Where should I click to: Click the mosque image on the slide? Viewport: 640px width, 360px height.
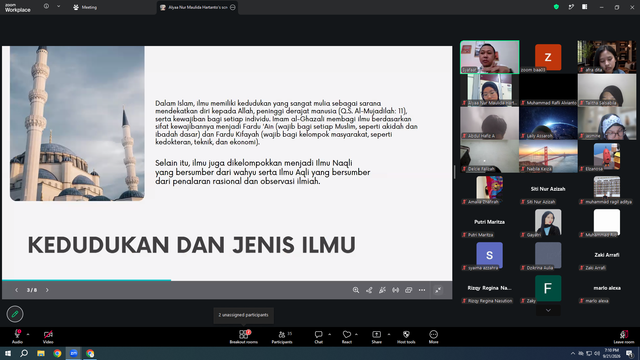(x=77, y=123)
